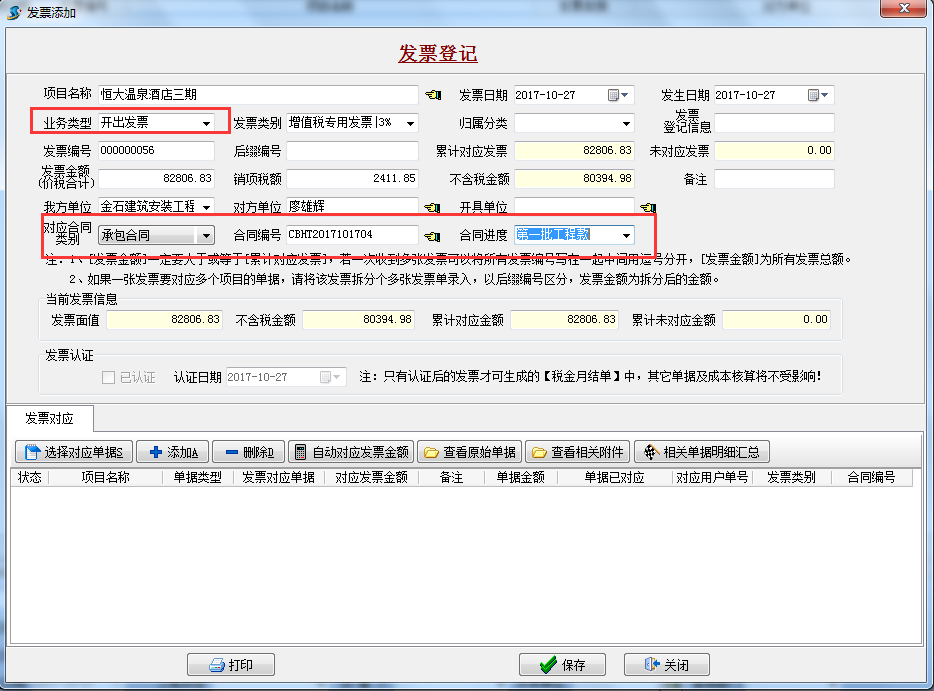934x691 pixels.
Task: Open the 归属分类 dropdown
Action: 626,123
